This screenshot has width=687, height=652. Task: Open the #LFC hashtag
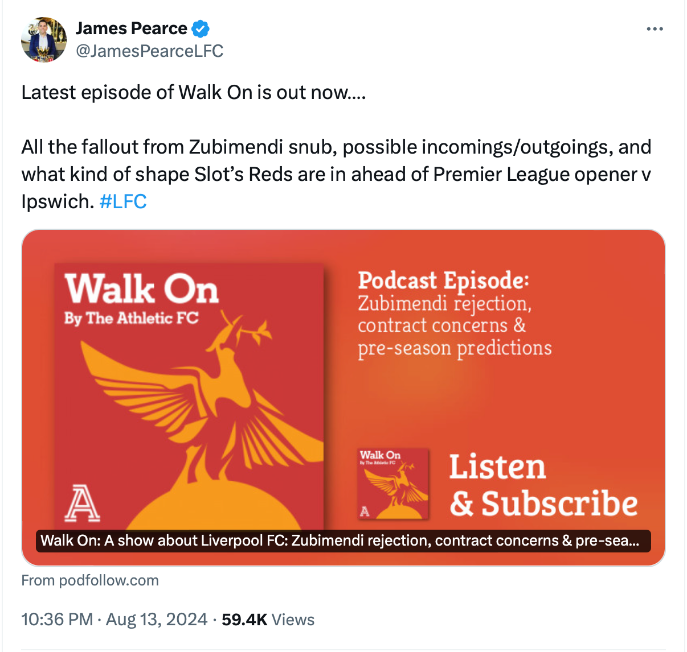pyautogui.click(x=124, y=201)
